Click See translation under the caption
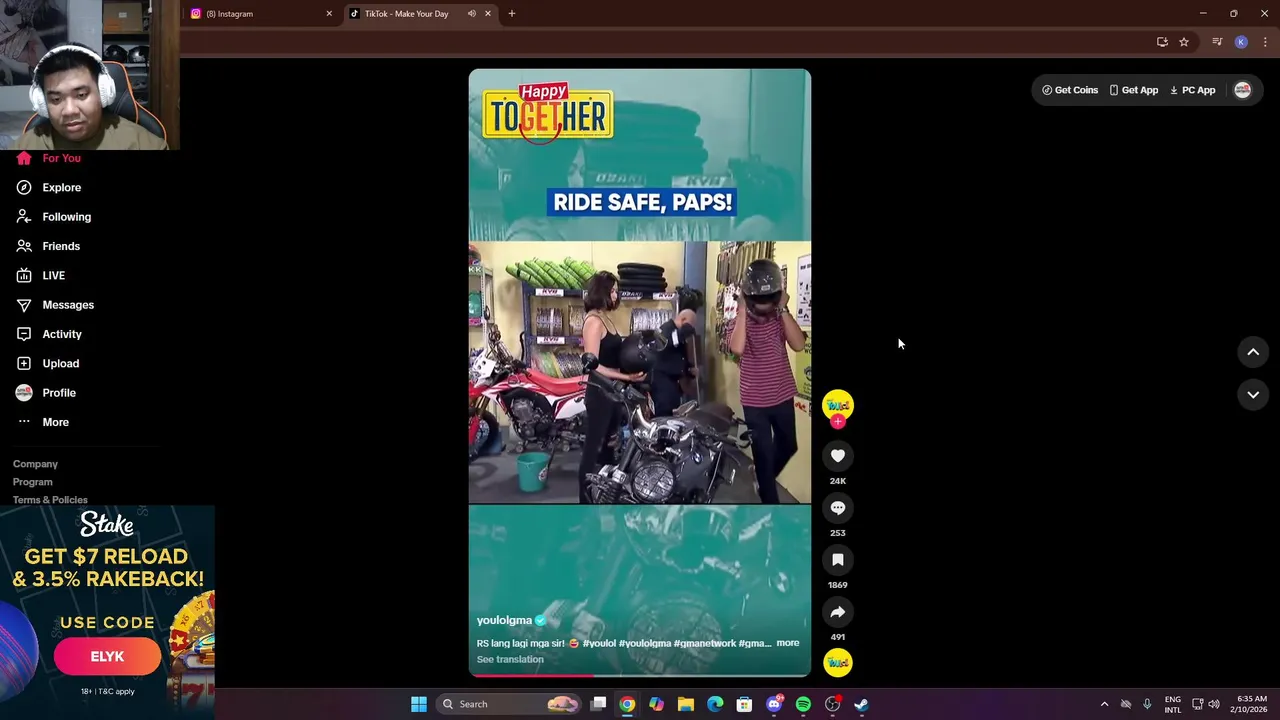Viewport: 1280px width, 720px height. [x=510, y=659]
